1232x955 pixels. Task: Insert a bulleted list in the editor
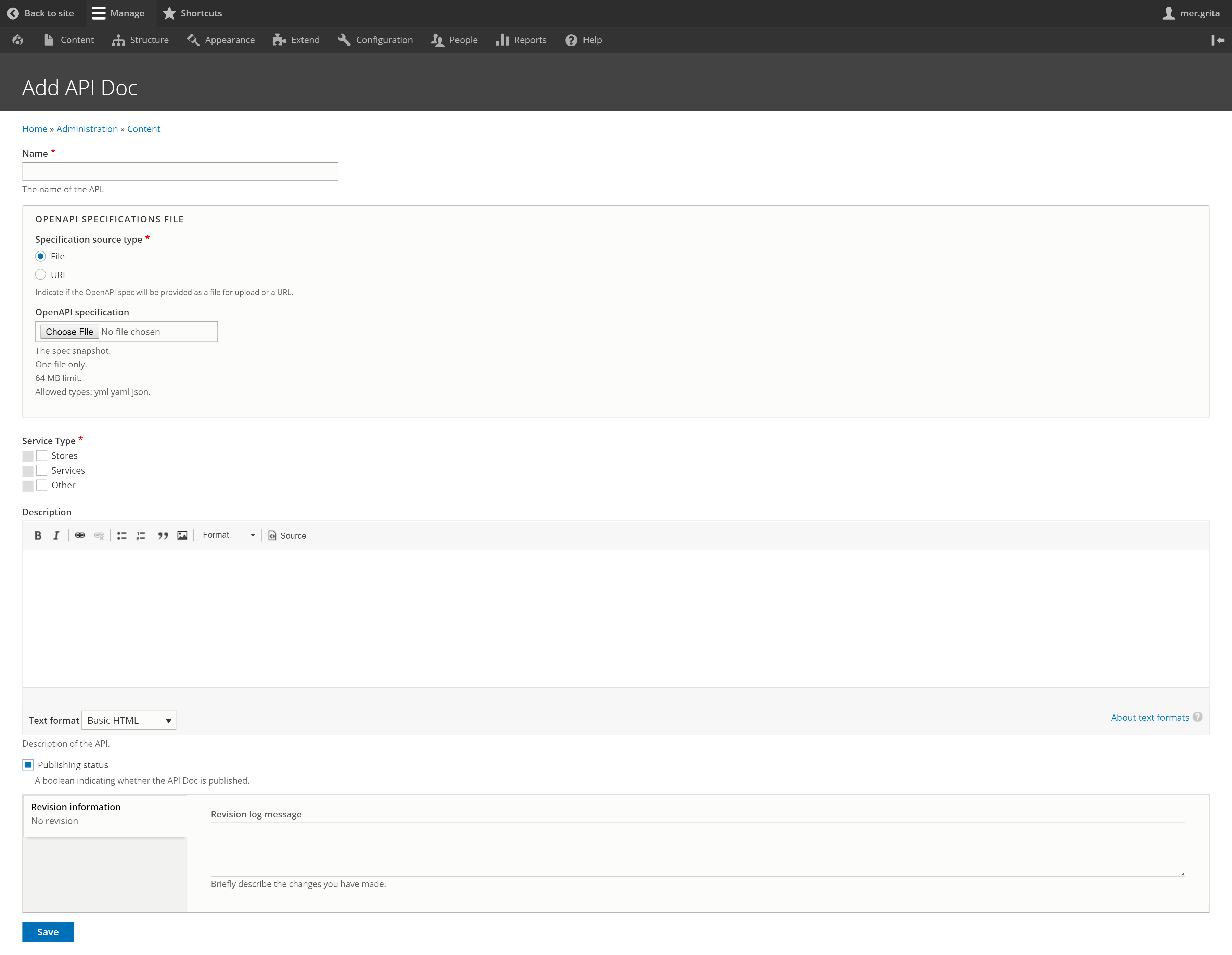pos(121,535)
